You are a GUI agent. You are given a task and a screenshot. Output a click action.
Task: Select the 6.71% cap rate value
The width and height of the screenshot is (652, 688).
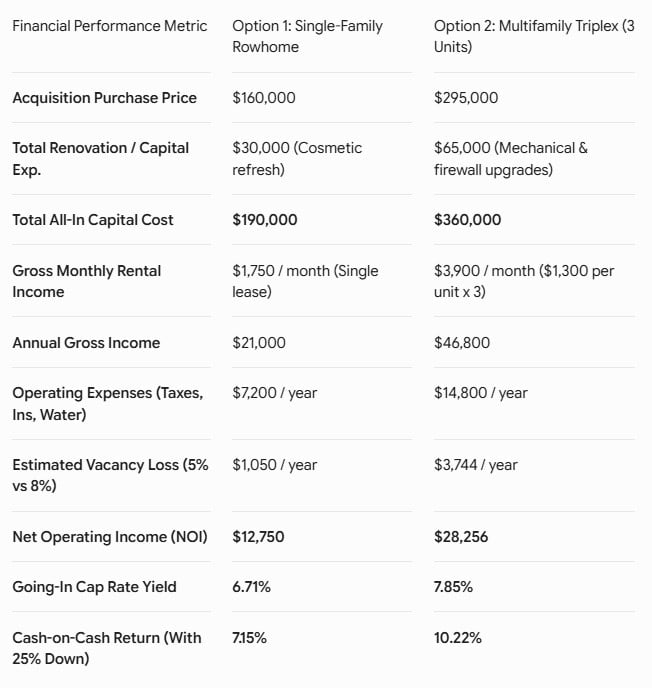(251, 587)
